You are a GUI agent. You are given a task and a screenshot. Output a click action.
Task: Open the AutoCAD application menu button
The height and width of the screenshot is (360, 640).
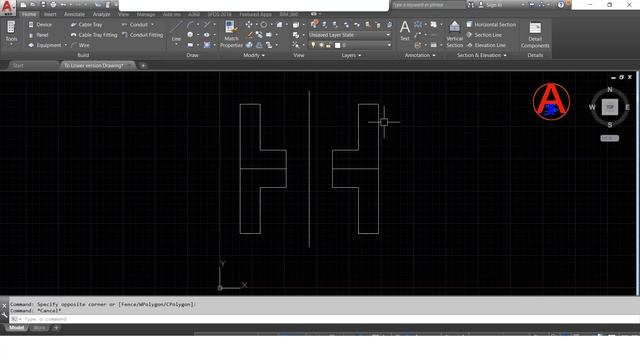point(7,7)
